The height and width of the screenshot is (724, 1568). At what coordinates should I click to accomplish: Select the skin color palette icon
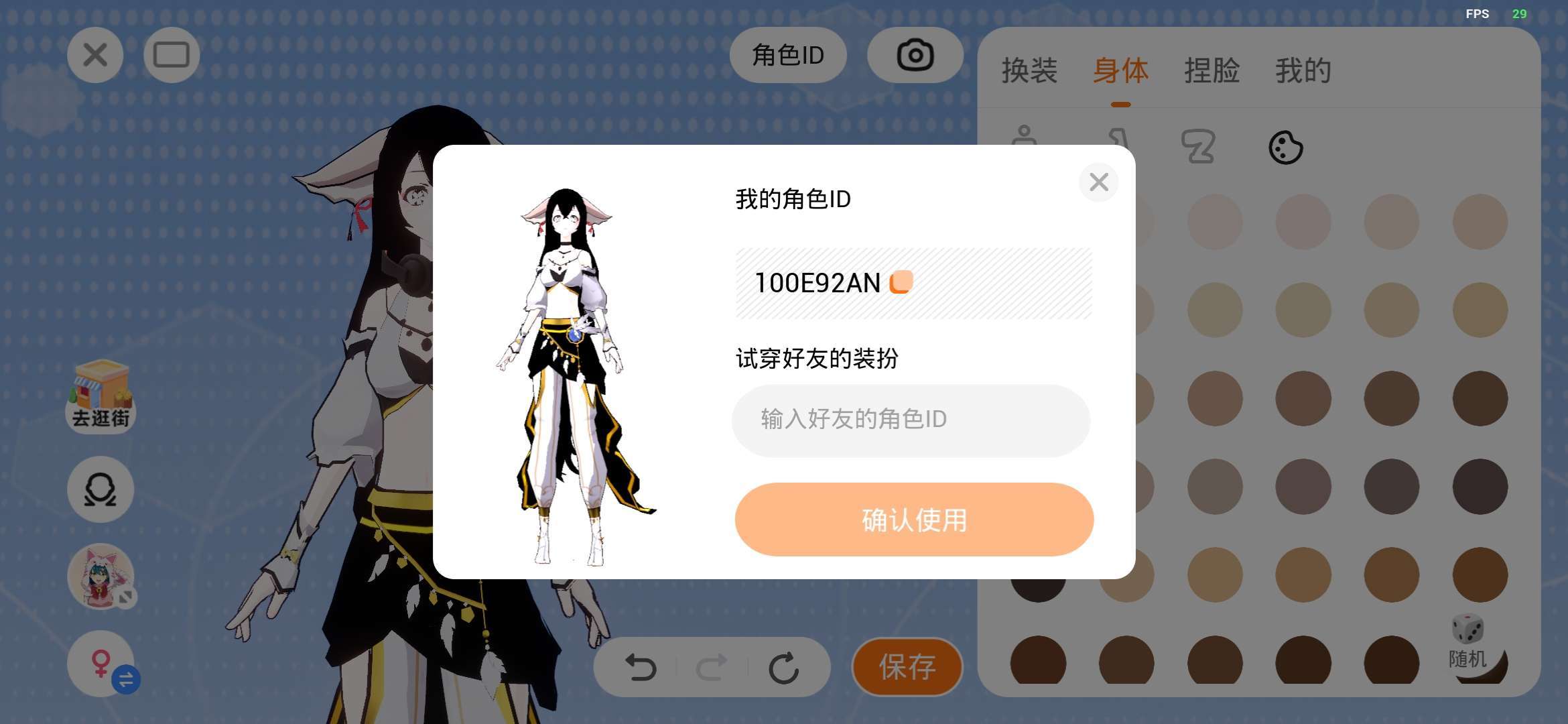[1285, 147]
